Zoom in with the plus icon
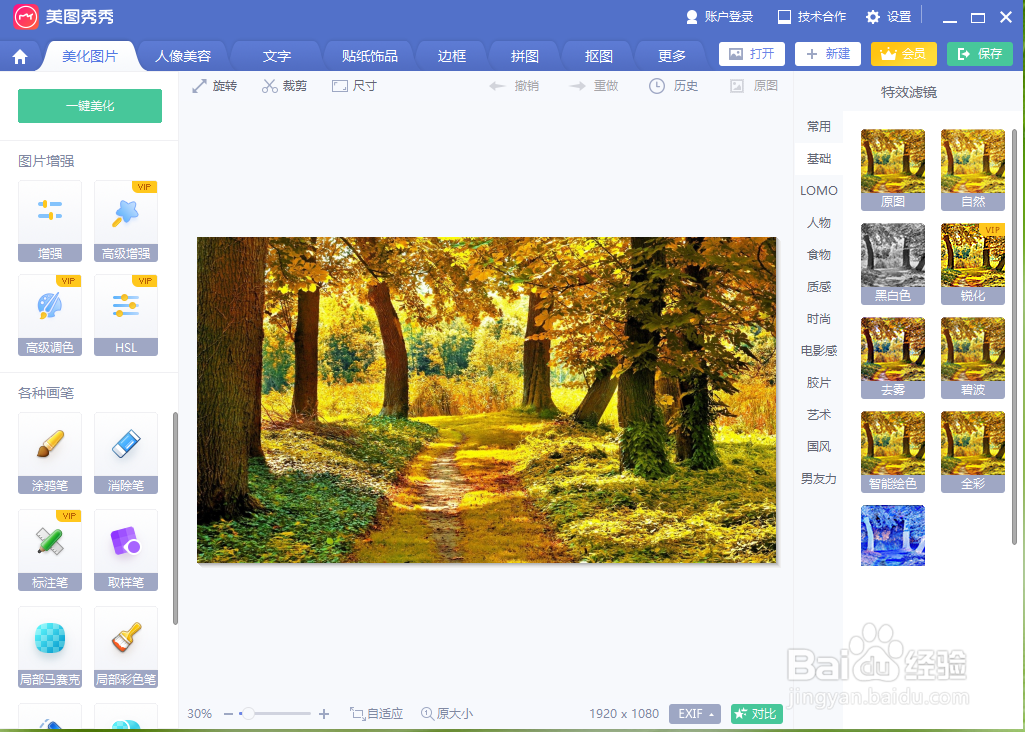The width and height of the screenshot is (1025, 732). (x=324, y=714)
